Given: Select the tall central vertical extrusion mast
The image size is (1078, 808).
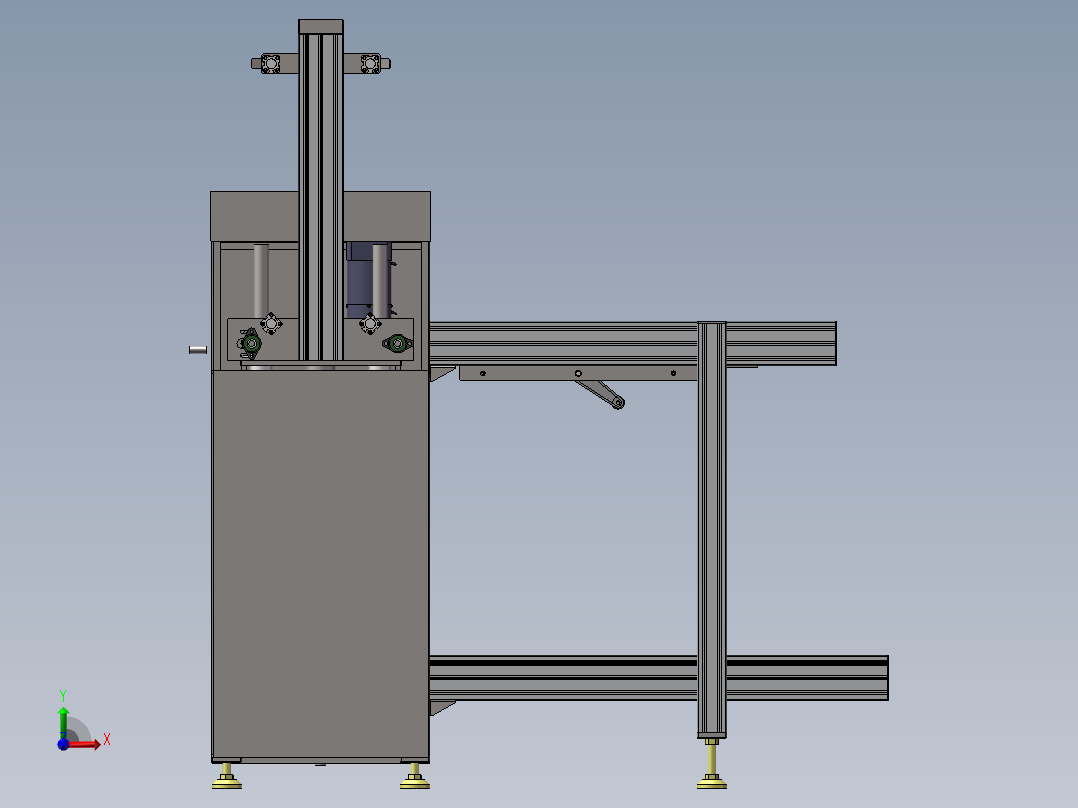Looking at the screenshot, I should tap(320, 196).
